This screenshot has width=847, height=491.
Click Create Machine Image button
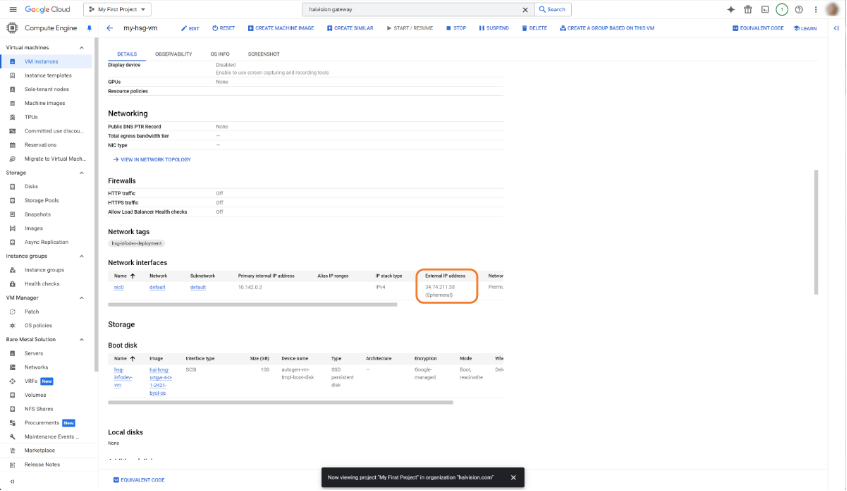point(279,28)
